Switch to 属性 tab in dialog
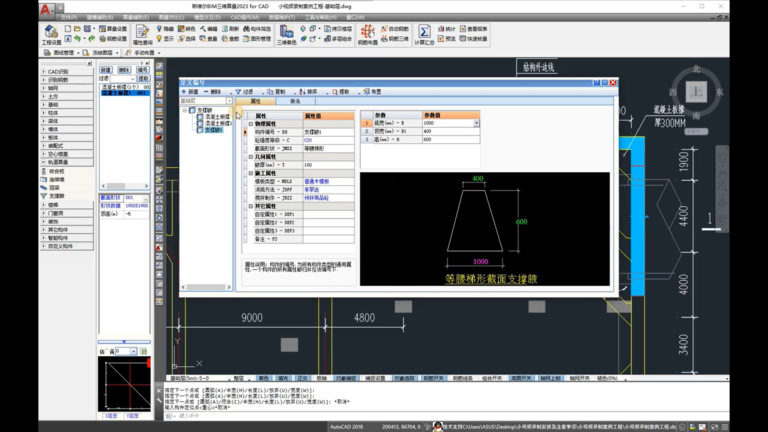 pyautogui.click(x=256, y=101)
